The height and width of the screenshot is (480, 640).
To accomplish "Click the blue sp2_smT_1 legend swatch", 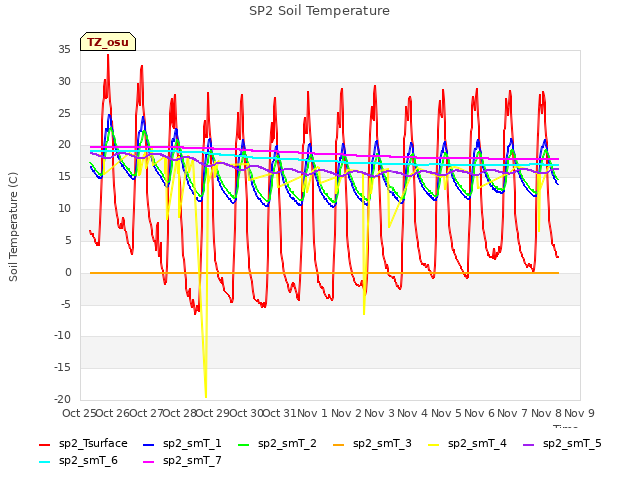I will pos(149,444).
